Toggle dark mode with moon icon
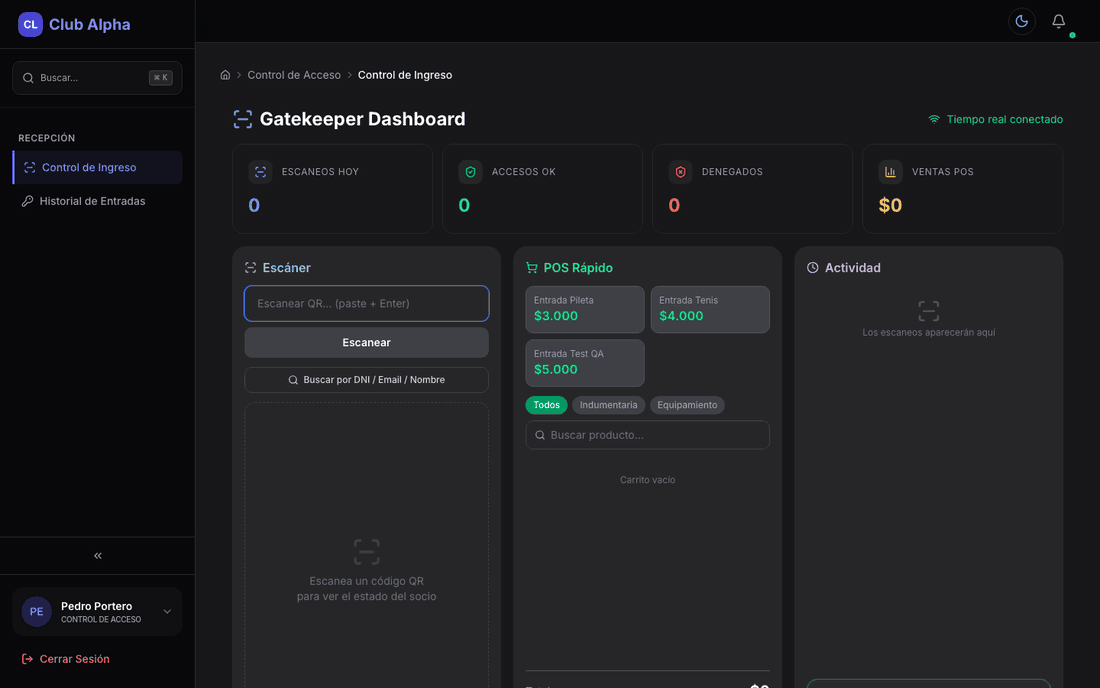 [x=1021, y=22]
